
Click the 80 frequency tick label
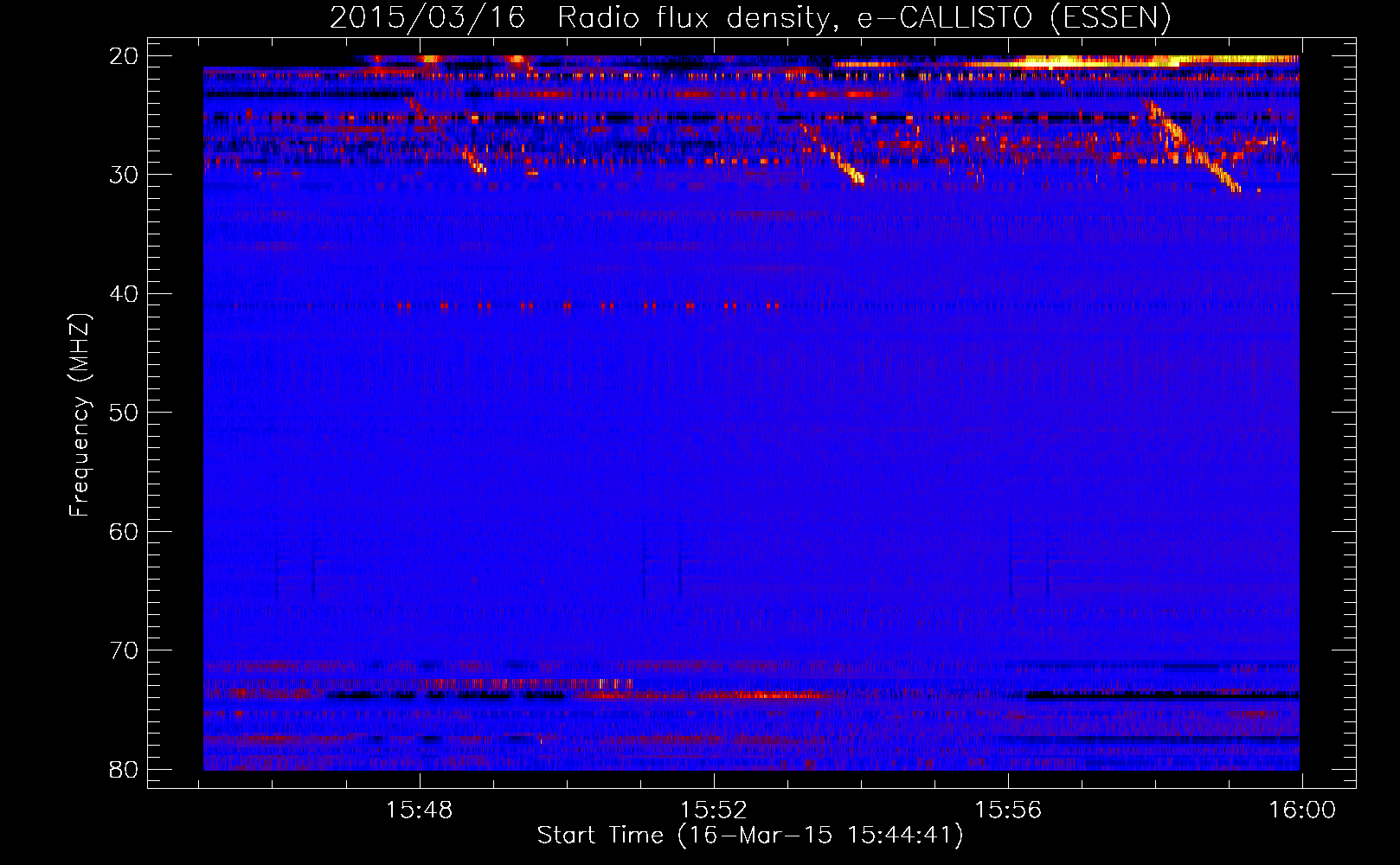click(x=124, y=769)
